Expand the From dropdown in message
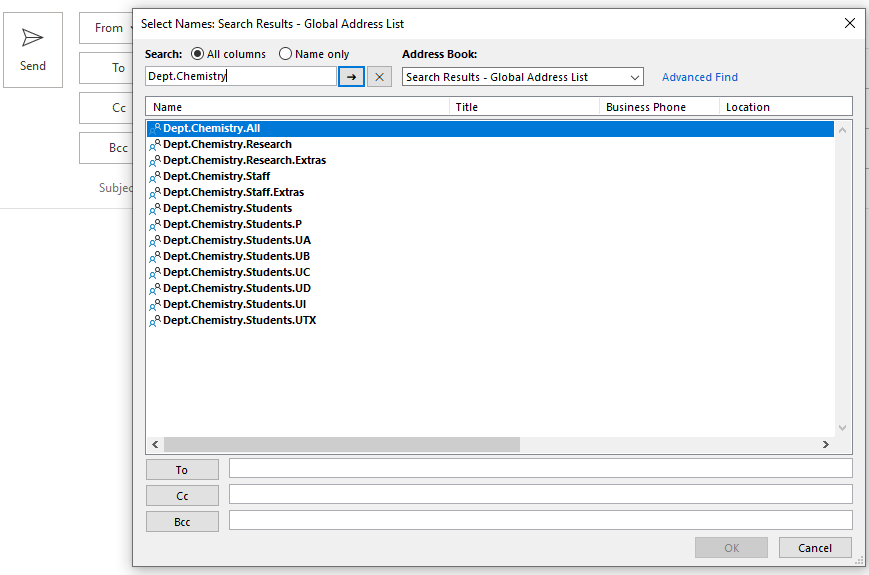This screenshot has width=869, height=575. (x=109, y=28)
